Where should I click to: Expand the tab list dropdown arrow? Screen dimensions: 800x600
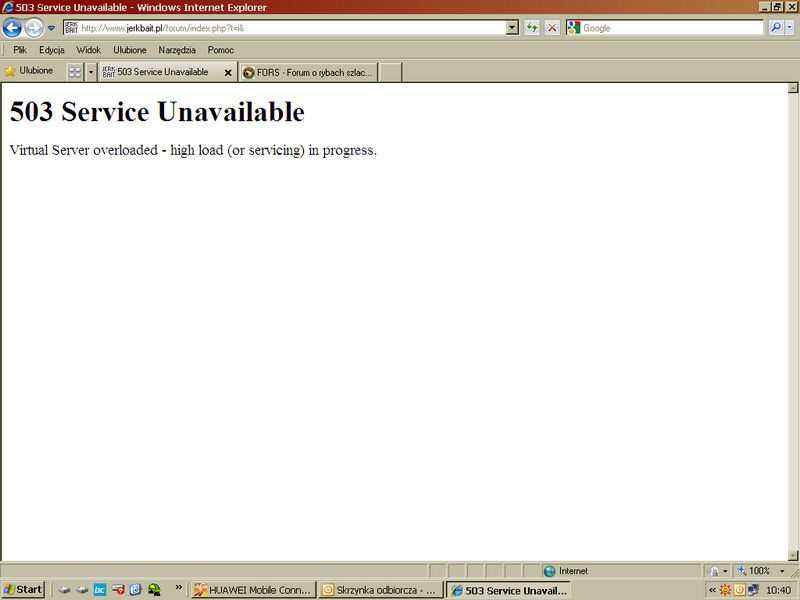[90, 72]
